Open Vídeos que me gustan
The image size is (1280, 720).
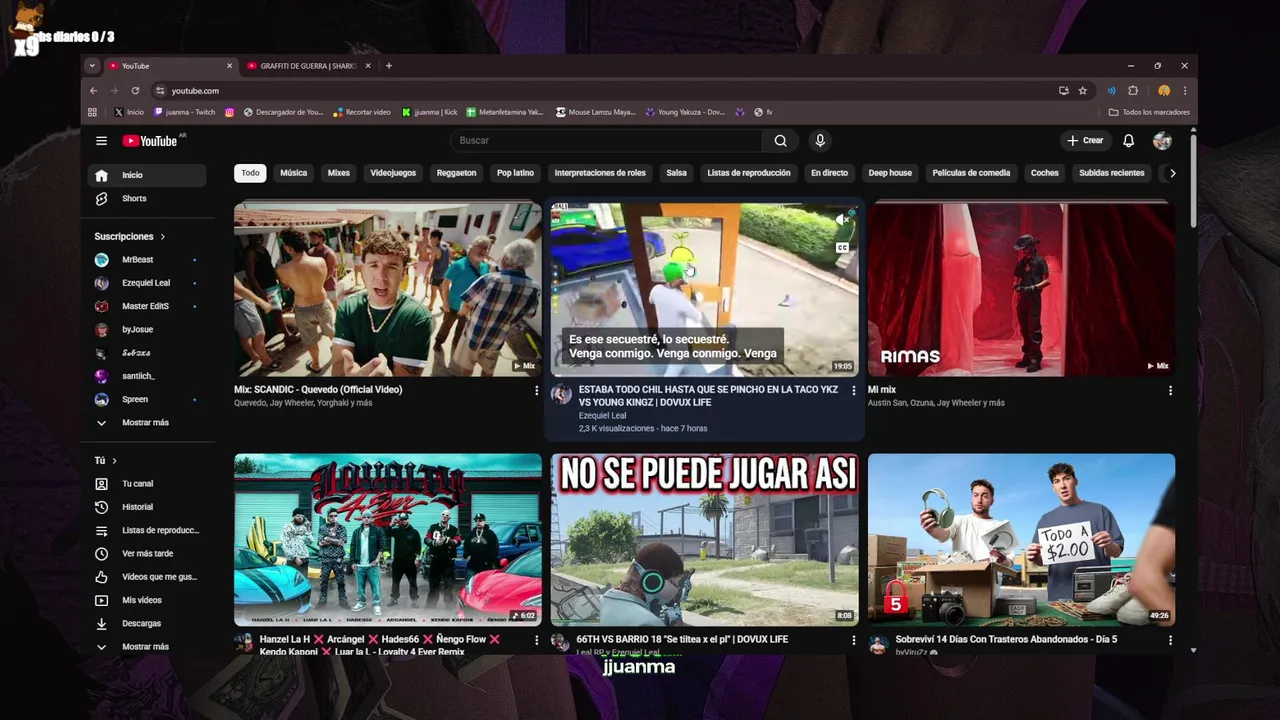coord(147,577)
